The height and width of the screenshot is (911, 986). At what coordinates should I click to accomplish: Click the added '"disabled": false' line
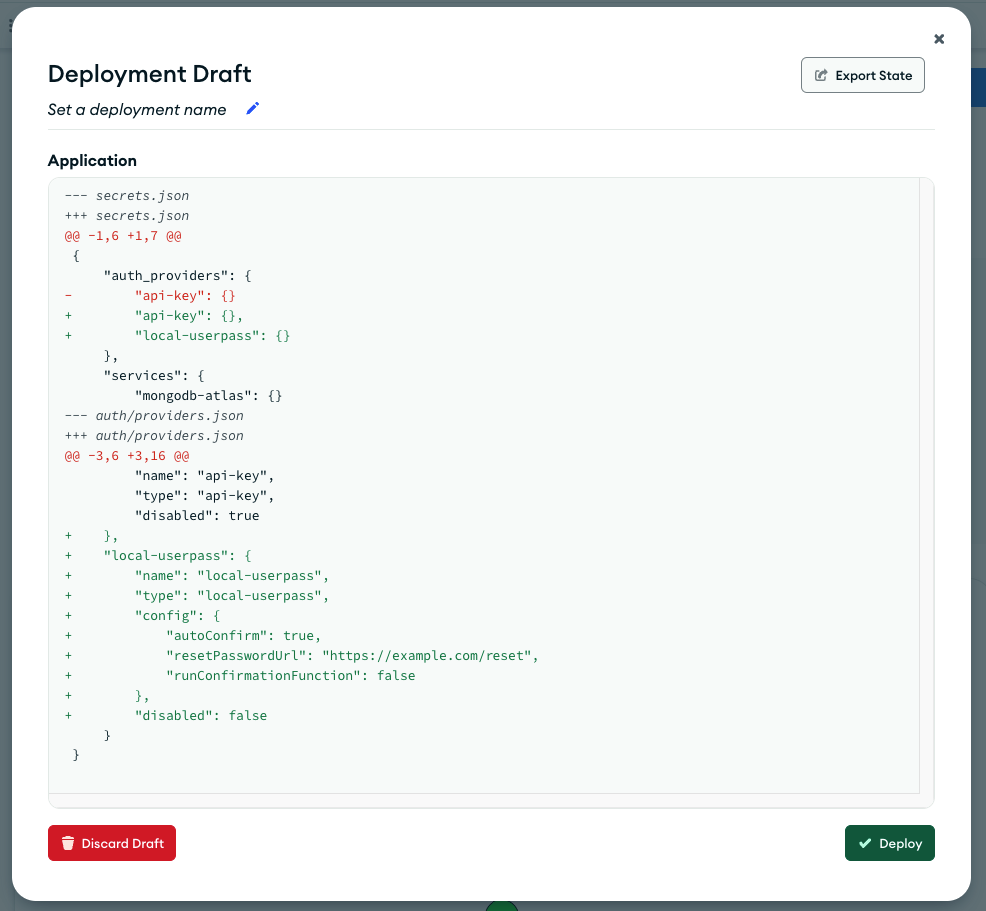pos(166,715)
